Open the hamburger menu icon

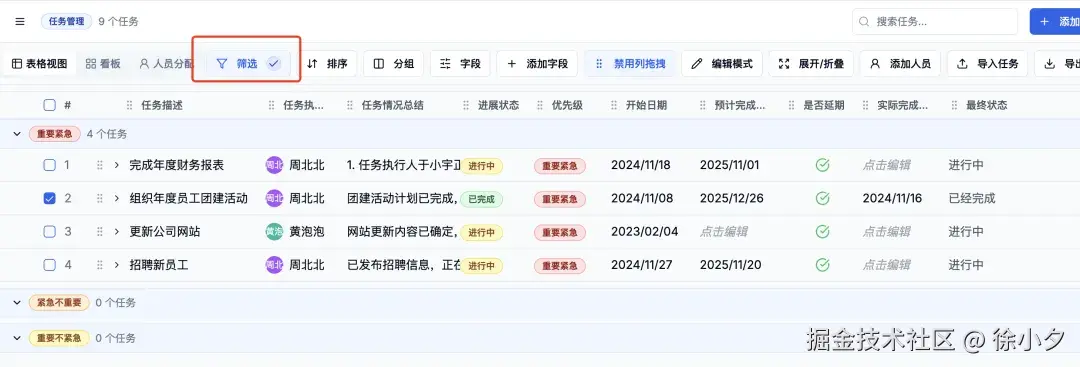[x=20, y=21]
